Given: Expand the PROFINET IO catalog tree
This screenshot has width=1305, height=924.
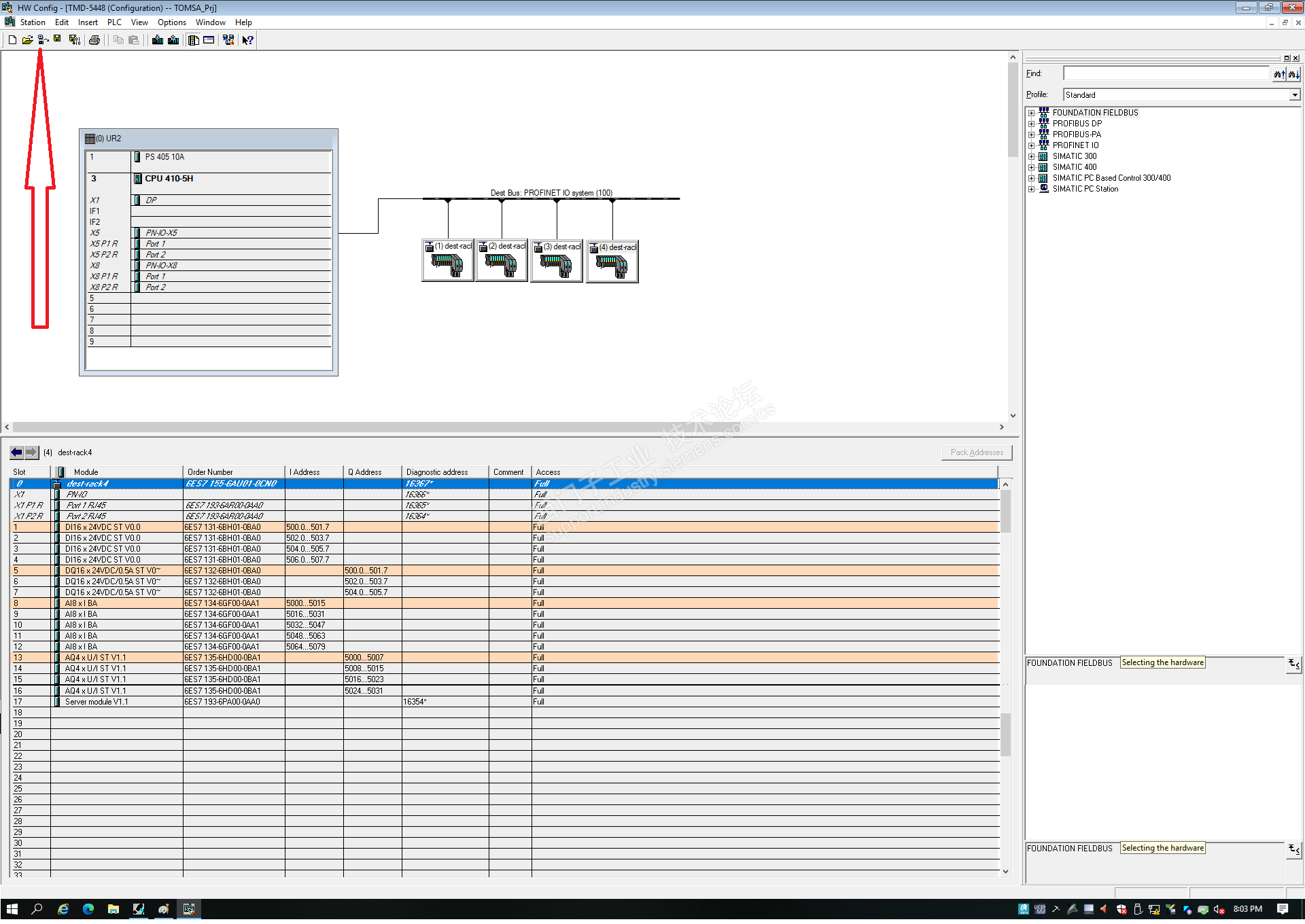Looking at the screenshot, I should (x=1031, y=145).
